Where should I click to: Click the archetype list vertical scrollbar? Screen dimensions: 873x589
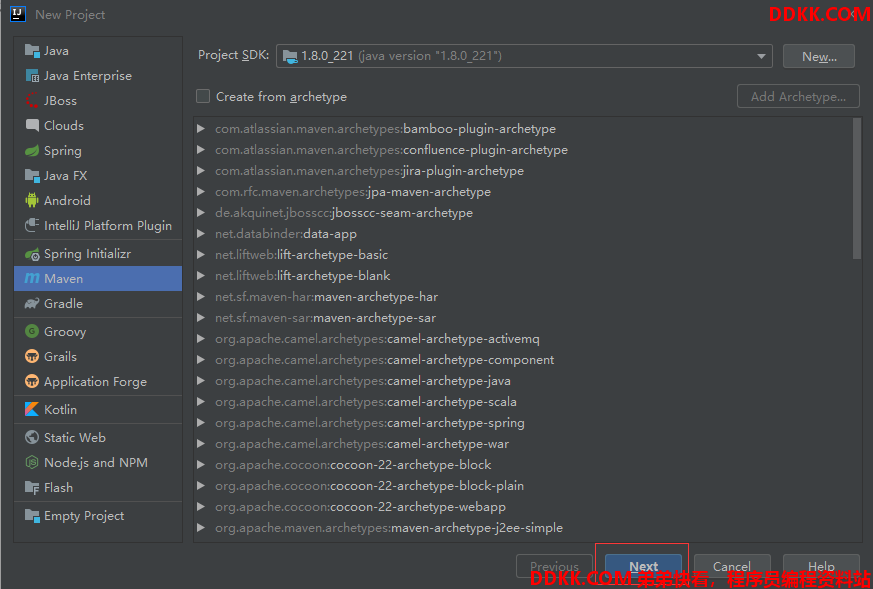coord(857,189)
